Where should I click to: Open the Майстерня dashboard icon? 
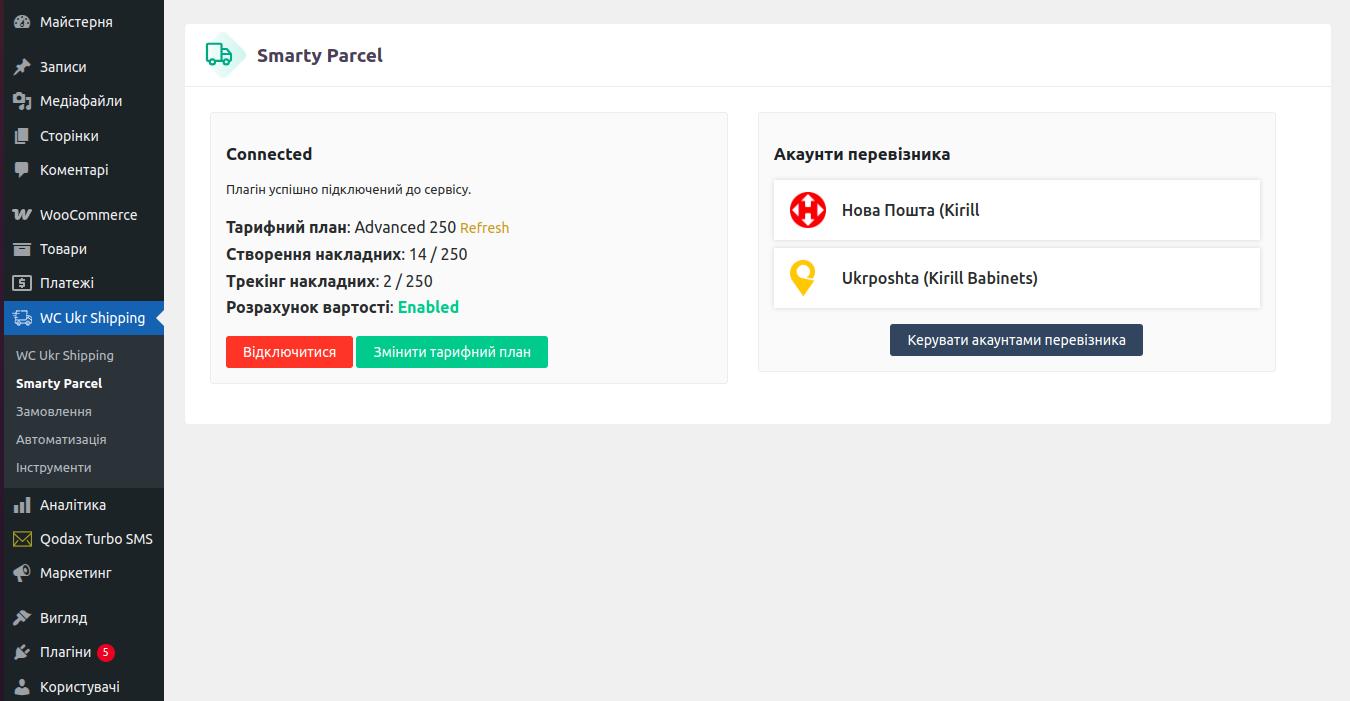tap(22, 22)
